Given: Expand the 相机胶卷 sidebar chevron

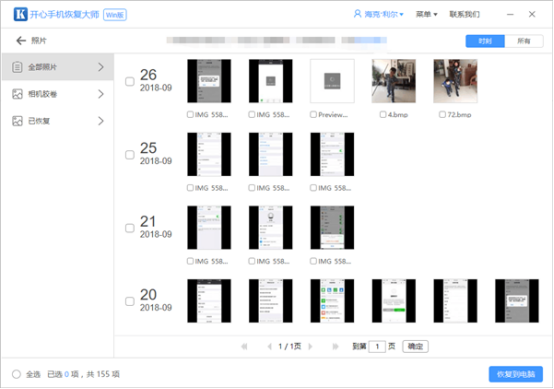Looking at the screenshot, I should pyautogui.click(x=101, y=94).
